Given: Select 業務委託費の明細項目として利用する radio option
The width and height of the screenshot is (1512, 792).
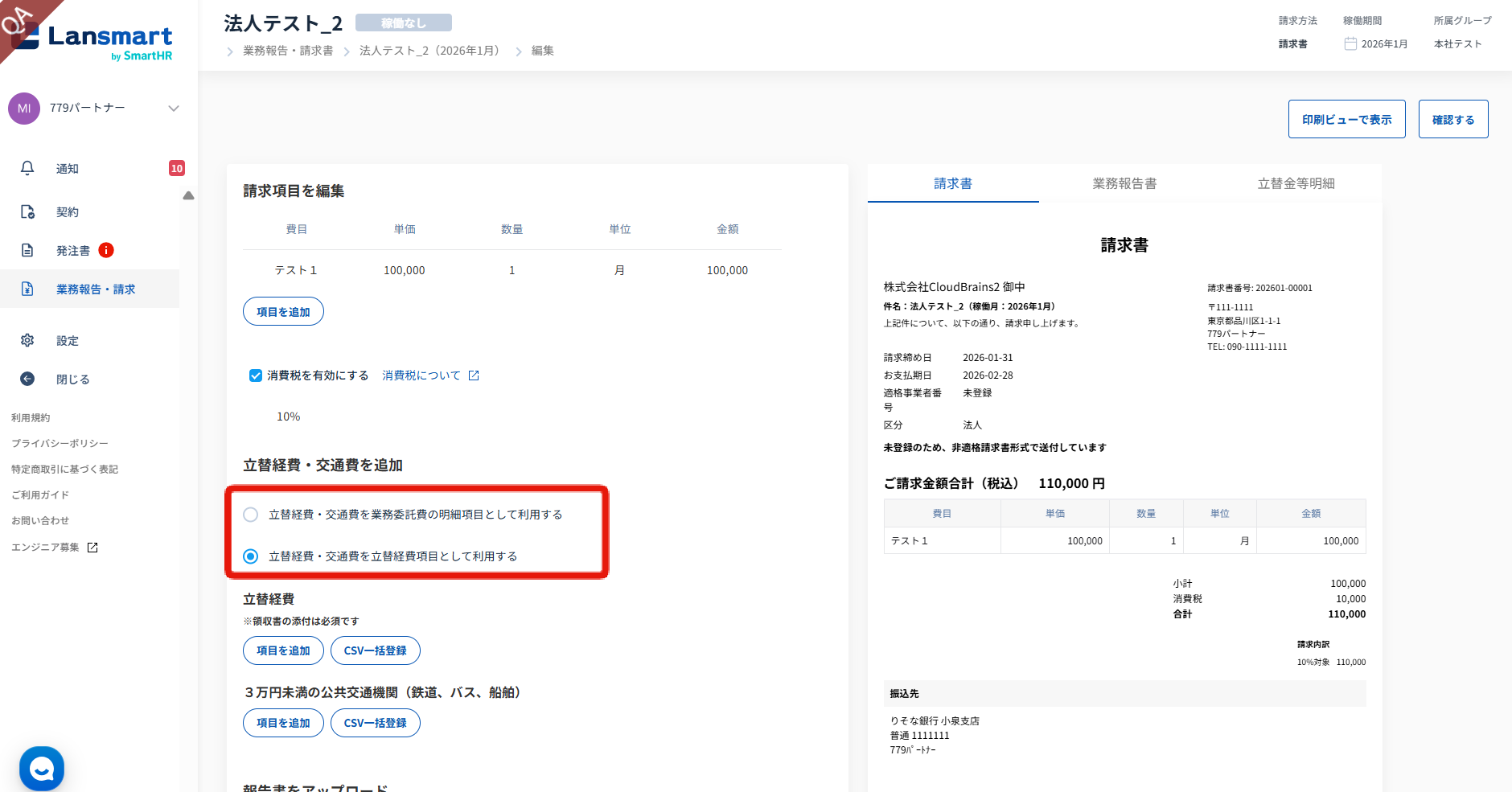Looking at the screenshot, I should pyautogui.click(x=251, y=515).
